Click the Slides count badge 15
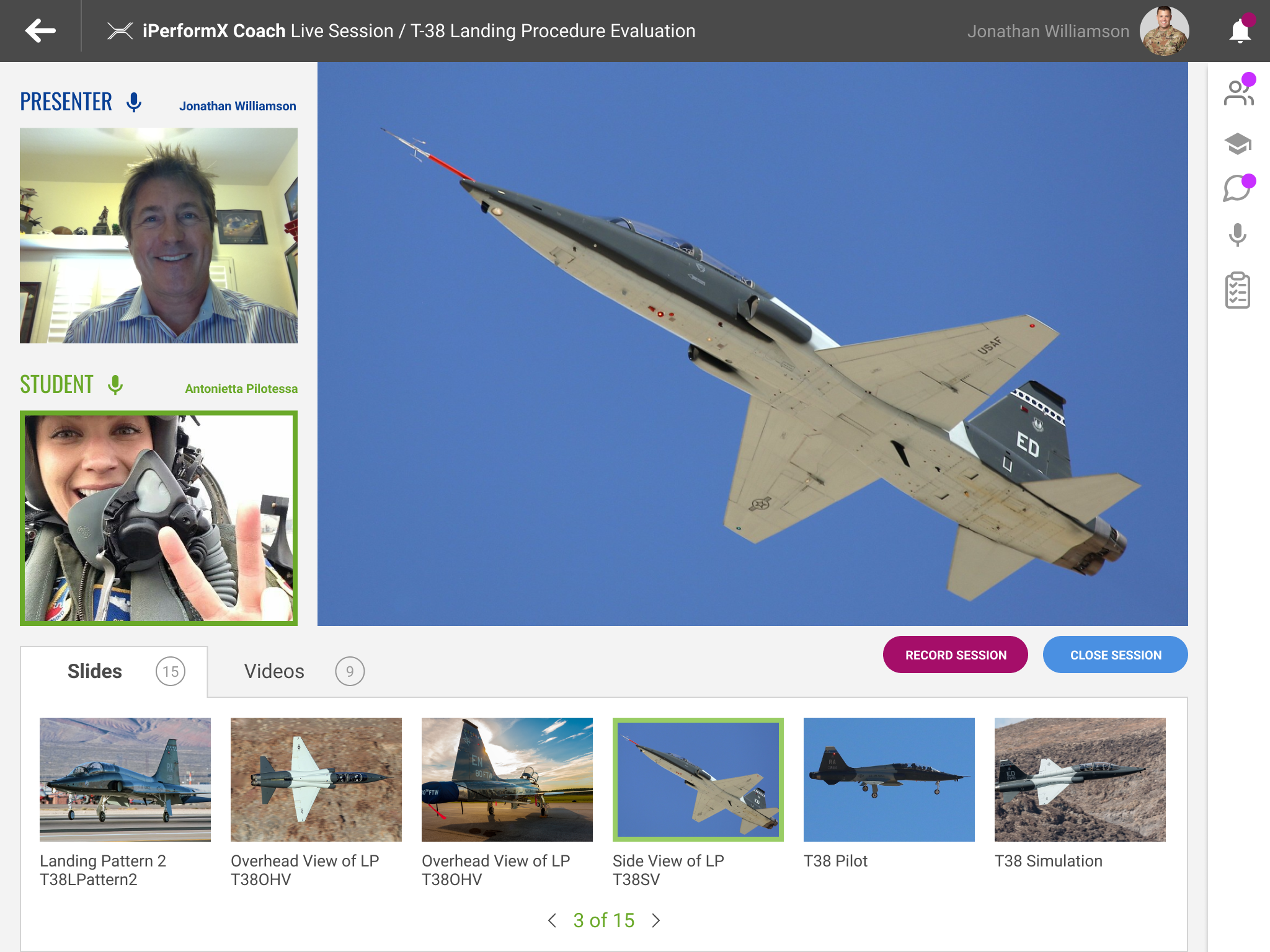This screenshot has height=952, width=1270. pyautogui.click(x=171, y=671)
